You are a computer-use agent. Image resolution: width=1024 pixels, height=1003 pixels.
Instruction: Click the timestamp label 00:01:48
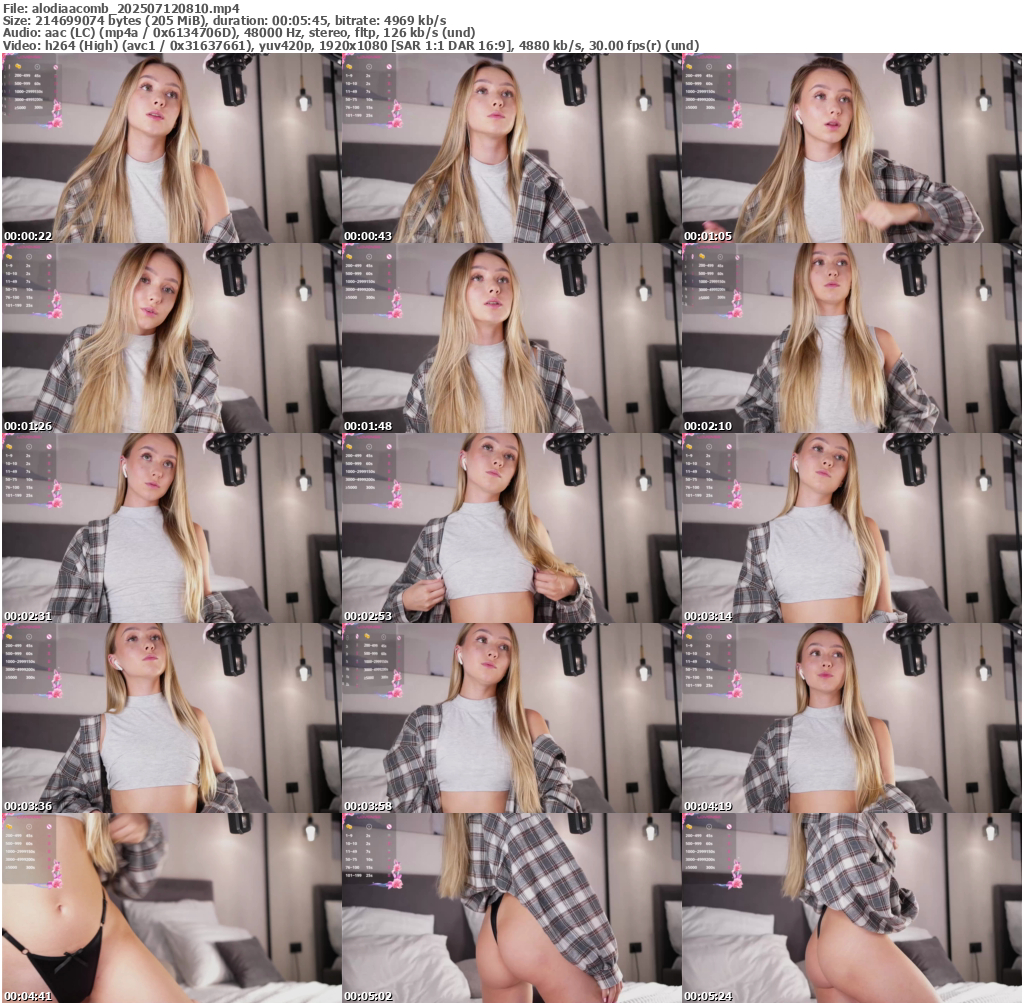tap(368, 426)
